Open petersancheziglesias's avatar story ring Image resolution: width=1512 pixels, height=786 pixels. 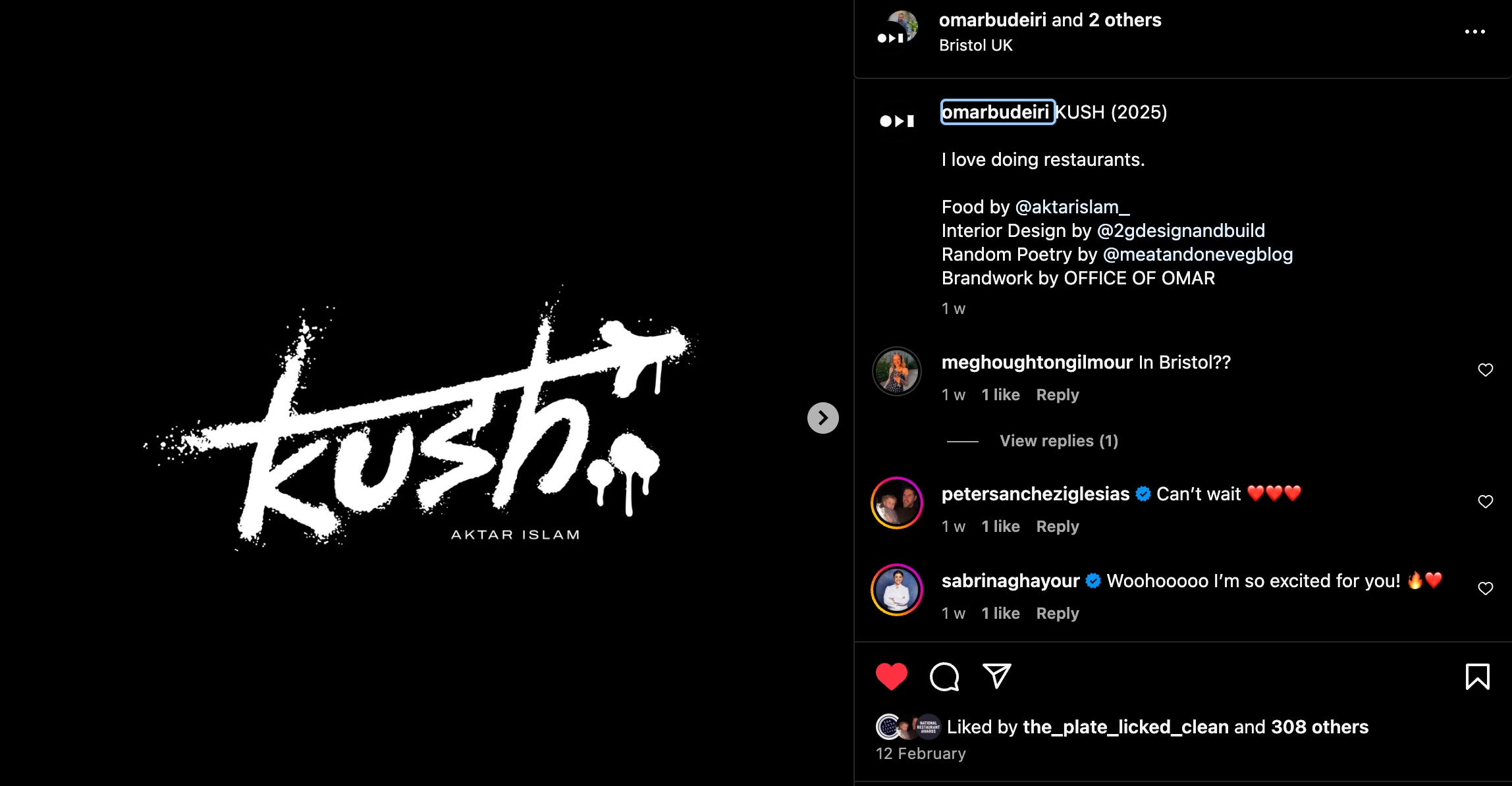[x=897, y=503]
